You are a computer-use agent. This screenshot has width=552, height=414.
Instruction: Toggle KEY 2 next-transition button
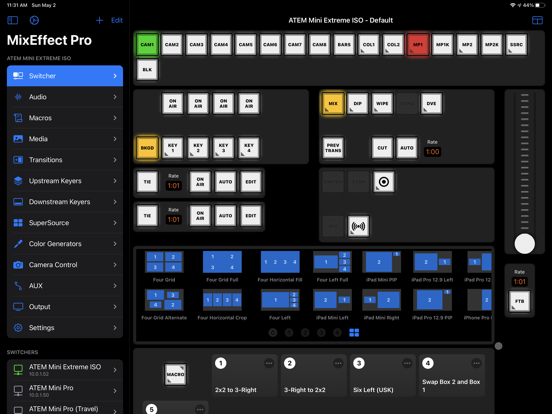pos(198,148)
